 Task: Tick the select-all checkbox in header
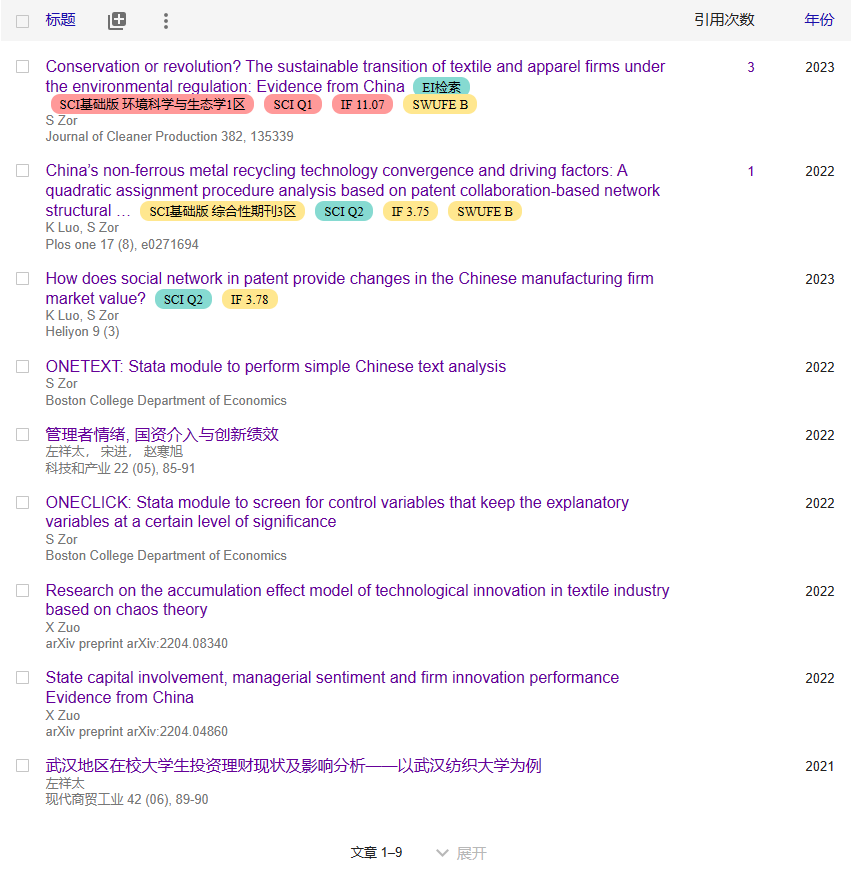22,21
